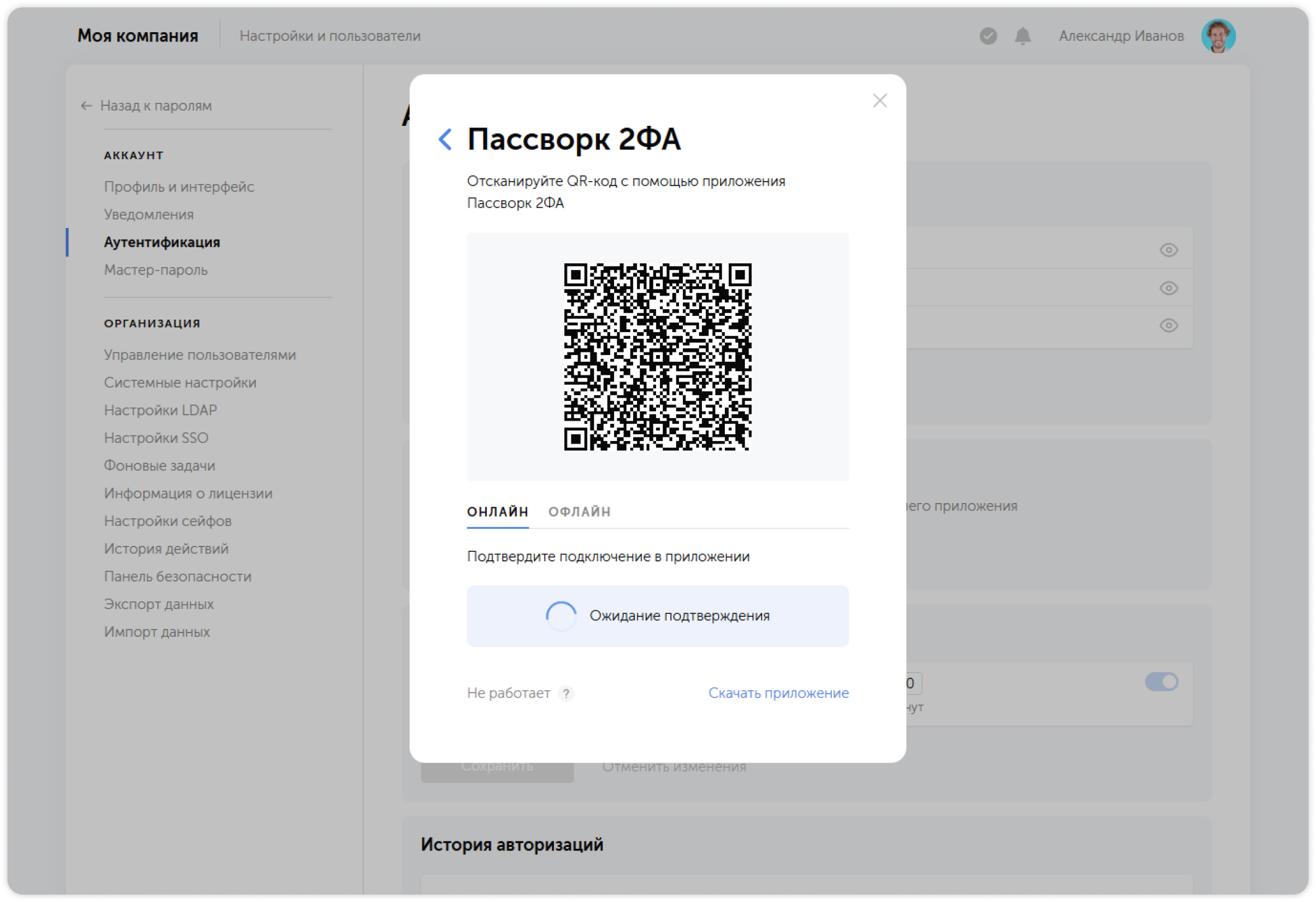Viewport: 1316px width, 902px height.
Task: Switch to the ОФЛАЙН tab
Action: (x=579, y=511)
